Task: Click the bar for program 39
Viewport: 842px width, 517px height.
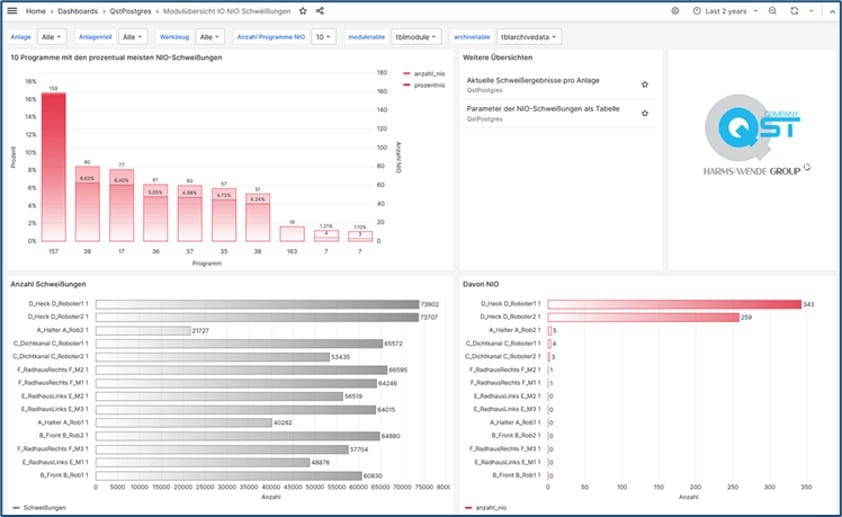Action: (x=88, y=204)
